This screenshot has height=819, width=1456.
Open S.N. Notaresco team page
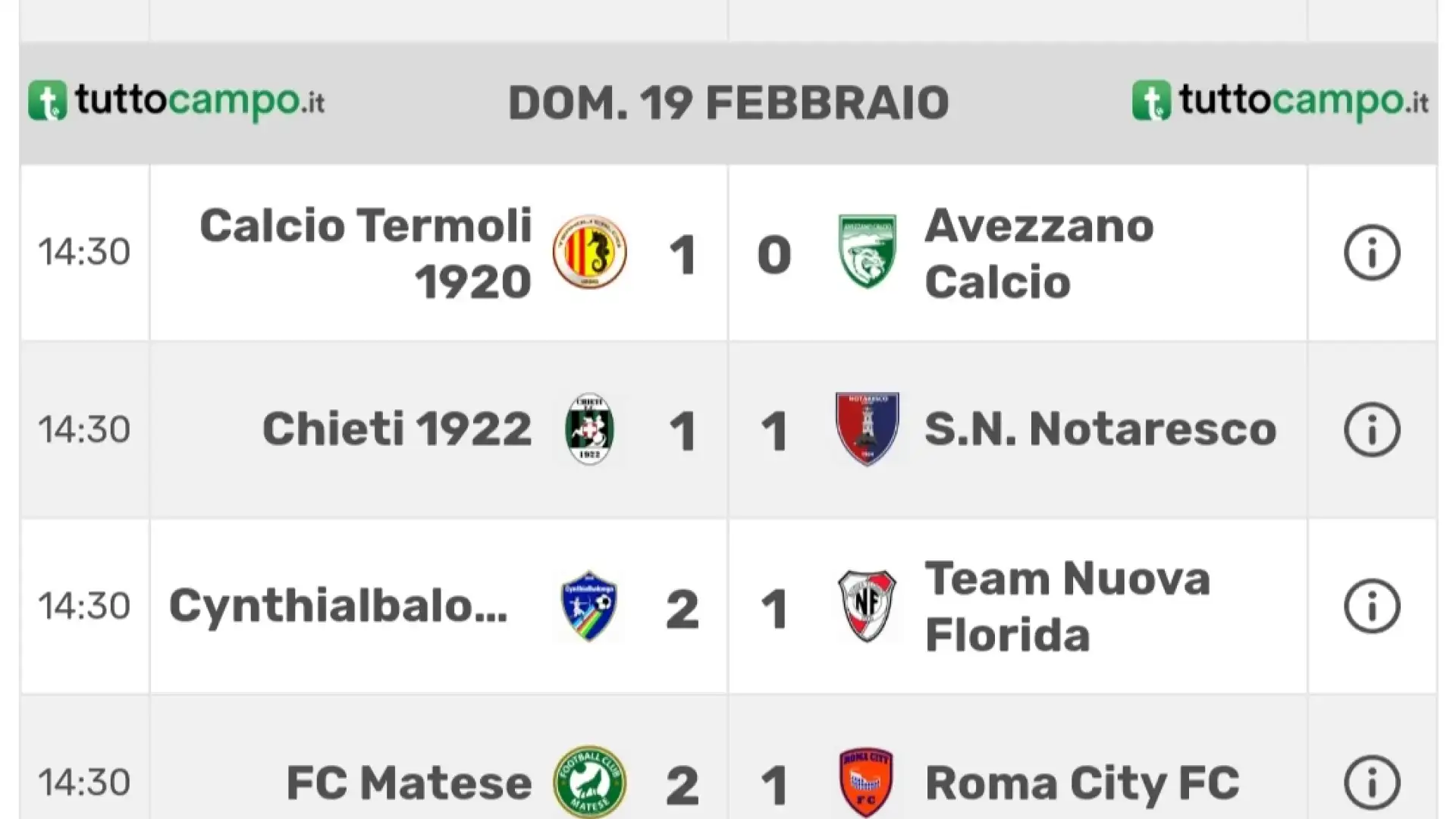[x=1100, y=429]
